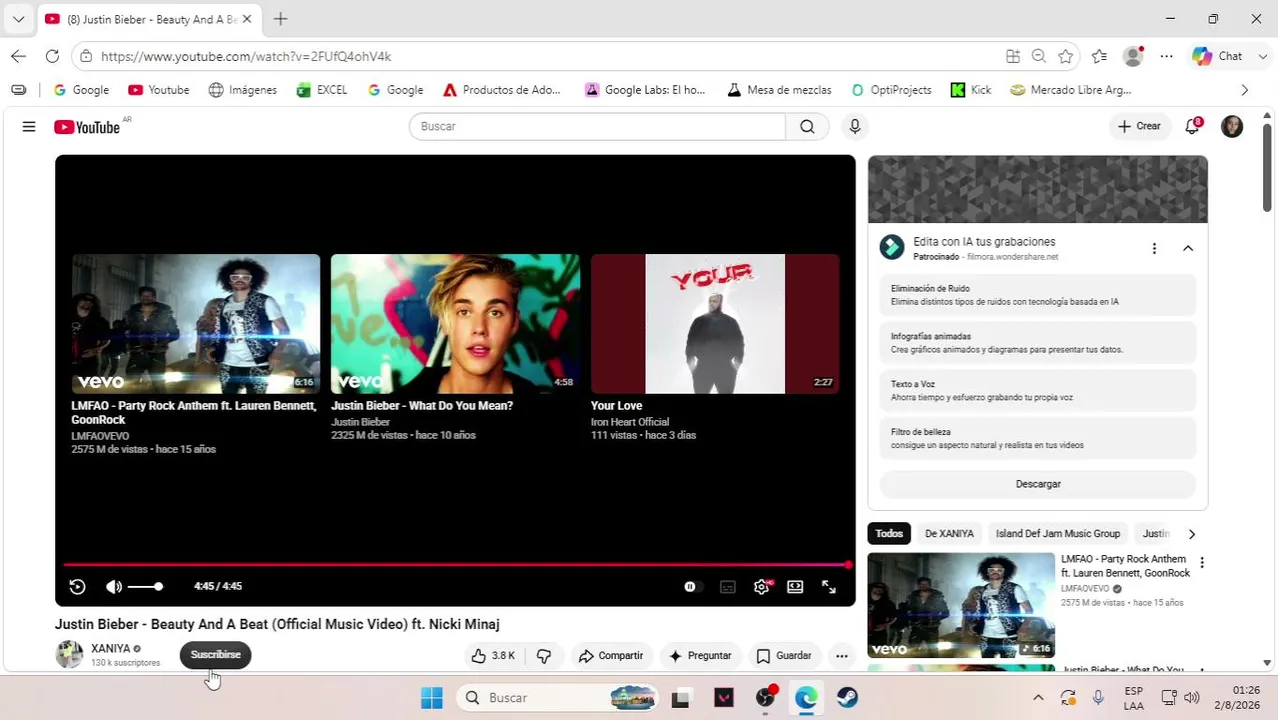Go back in the browser
Image resolution: width=1278 pixels, height=720 pixels.
[18, 57]
